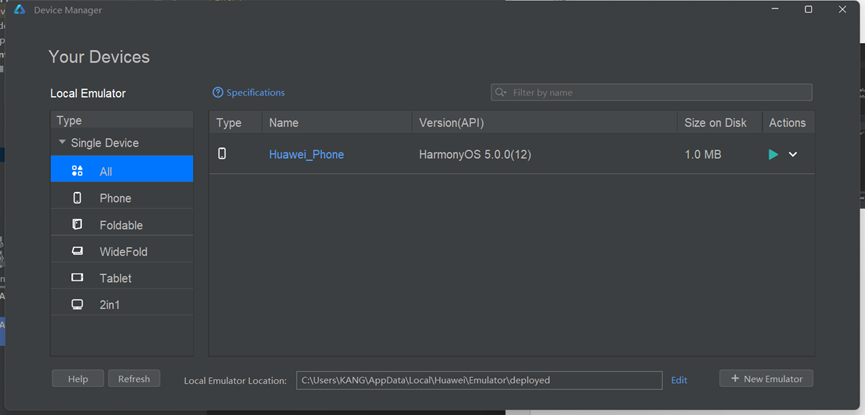This screenshot has width=865, height=415.
Task: Sort by the Version(API) column header
Action: (x=544, y=123)
